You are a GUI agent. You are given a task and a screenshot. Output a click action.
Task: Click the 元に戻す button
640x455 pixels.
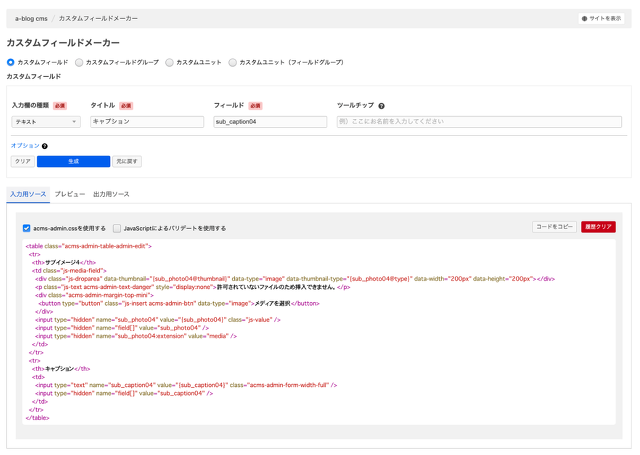pyautogui.click(x=127, y=161)
